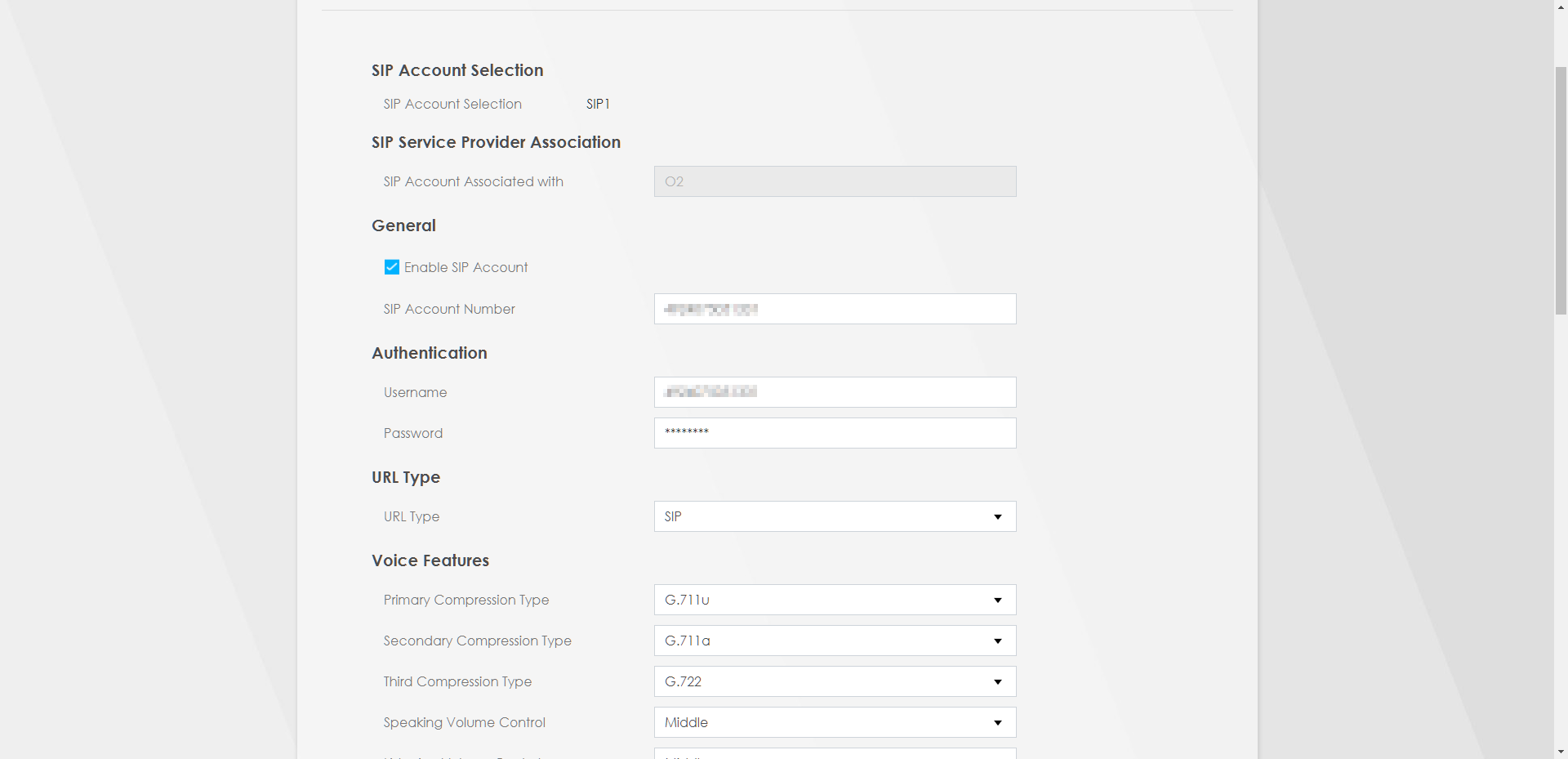
Task: Click the SIP Service Provider Association heading
Action: 496,142
